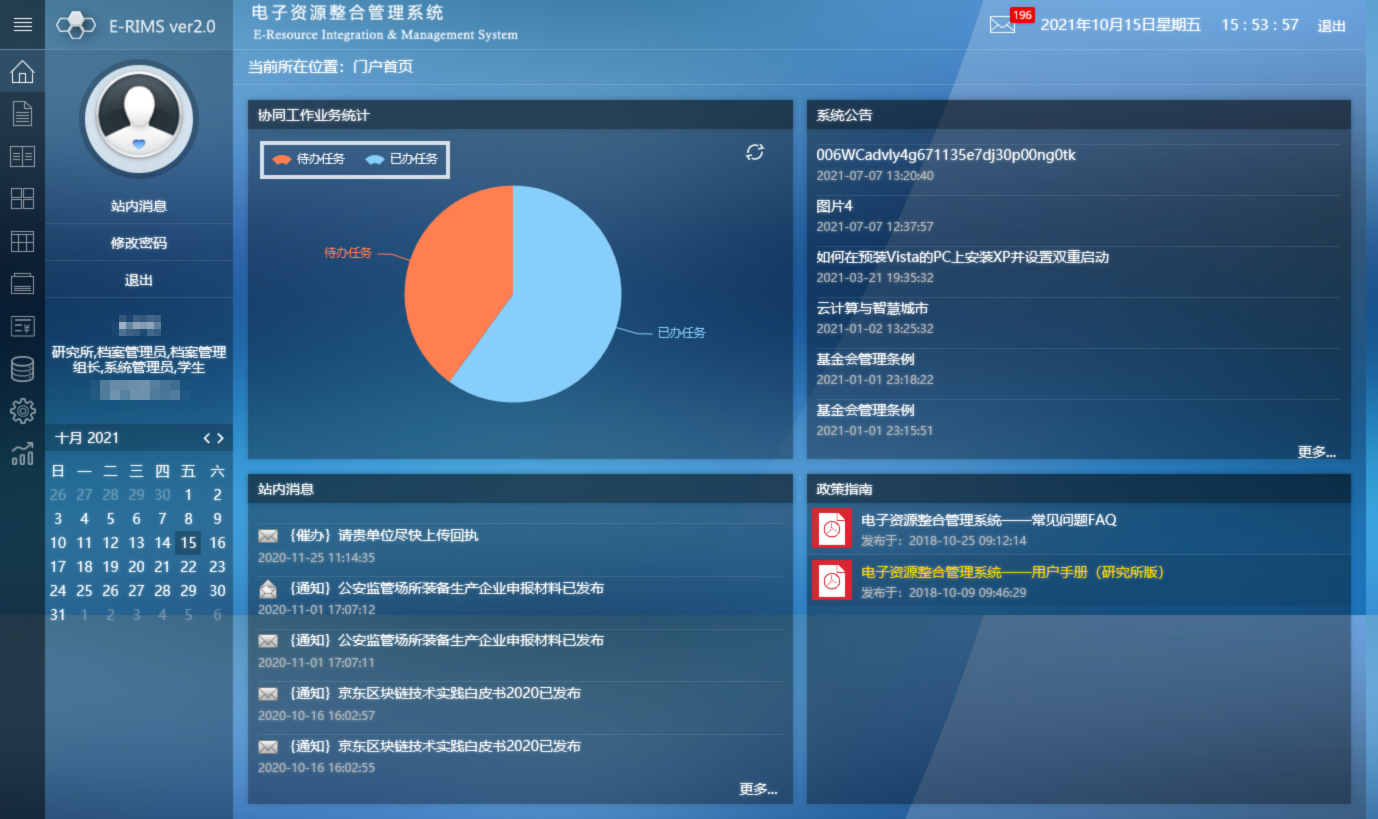Click the open book icon in sidebar

point(22,156)
